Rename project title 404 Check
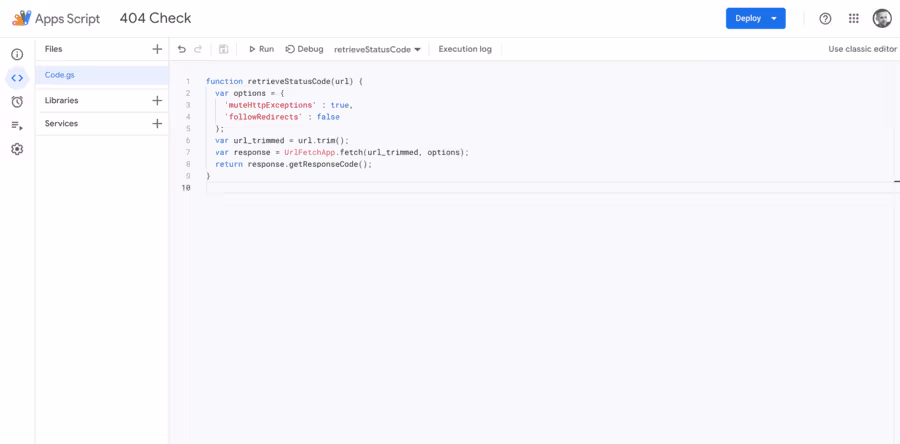This screenshot has width=900, height=444. tap(156, 18)
